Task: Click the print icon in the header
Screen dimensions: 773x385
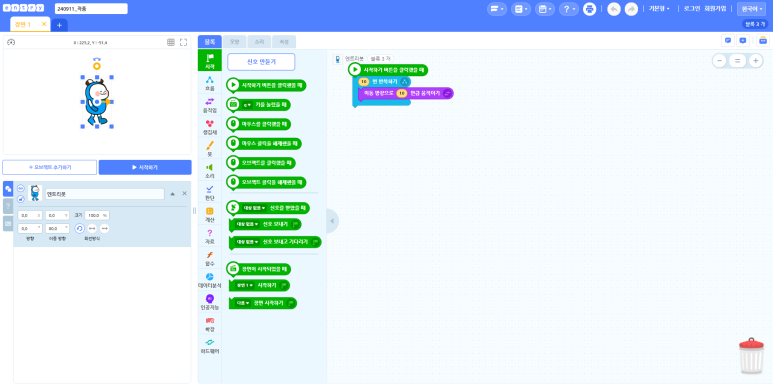Action: (x=590, y=9)
